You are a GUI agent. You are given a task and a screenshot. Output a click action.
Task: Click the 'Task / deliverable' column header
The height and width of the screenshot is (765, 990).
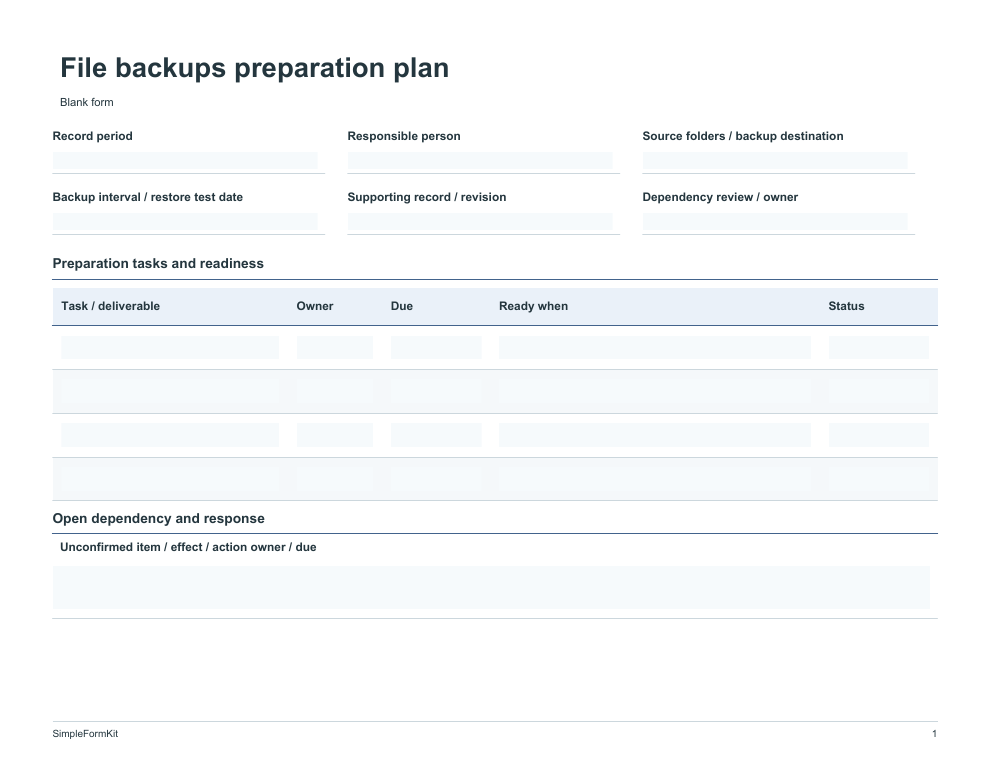click(x=110, y=306)
